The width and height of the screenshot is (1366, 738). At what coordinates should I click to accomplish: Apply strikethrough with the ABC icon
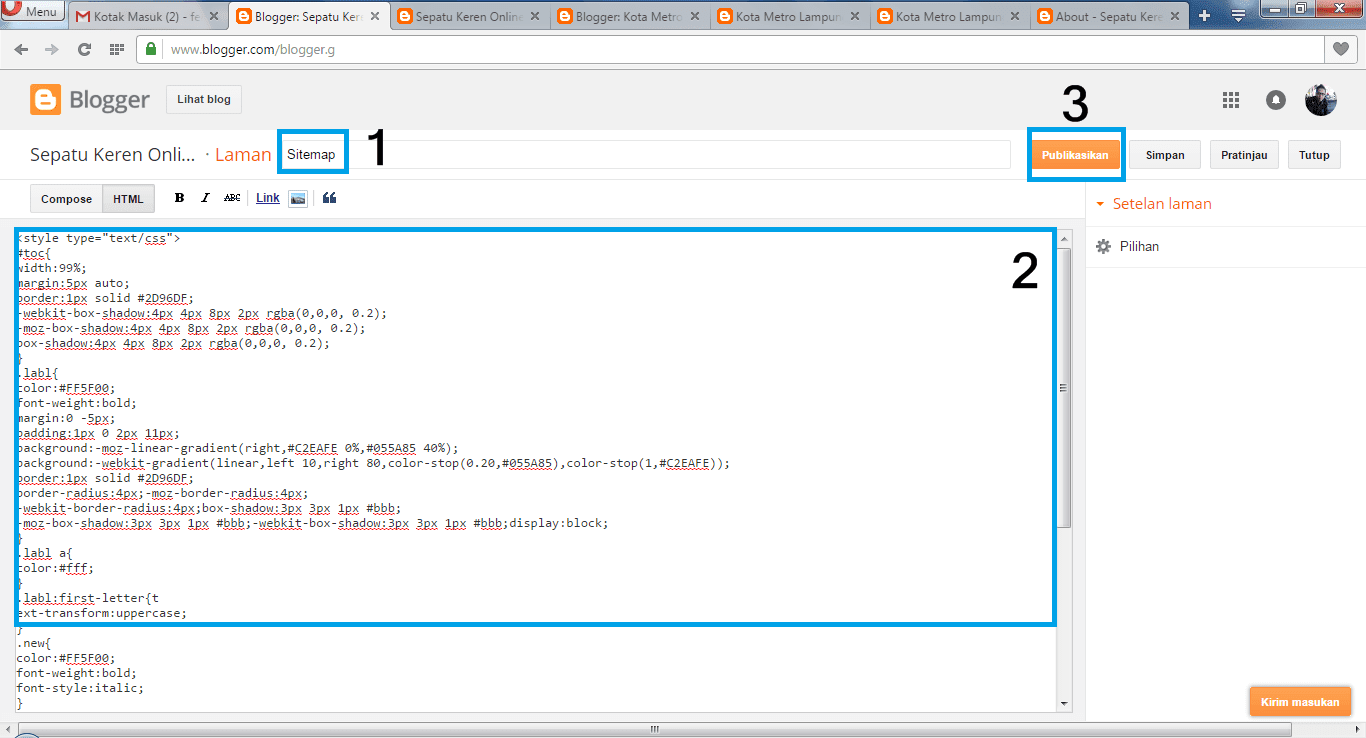coord(232,198)
